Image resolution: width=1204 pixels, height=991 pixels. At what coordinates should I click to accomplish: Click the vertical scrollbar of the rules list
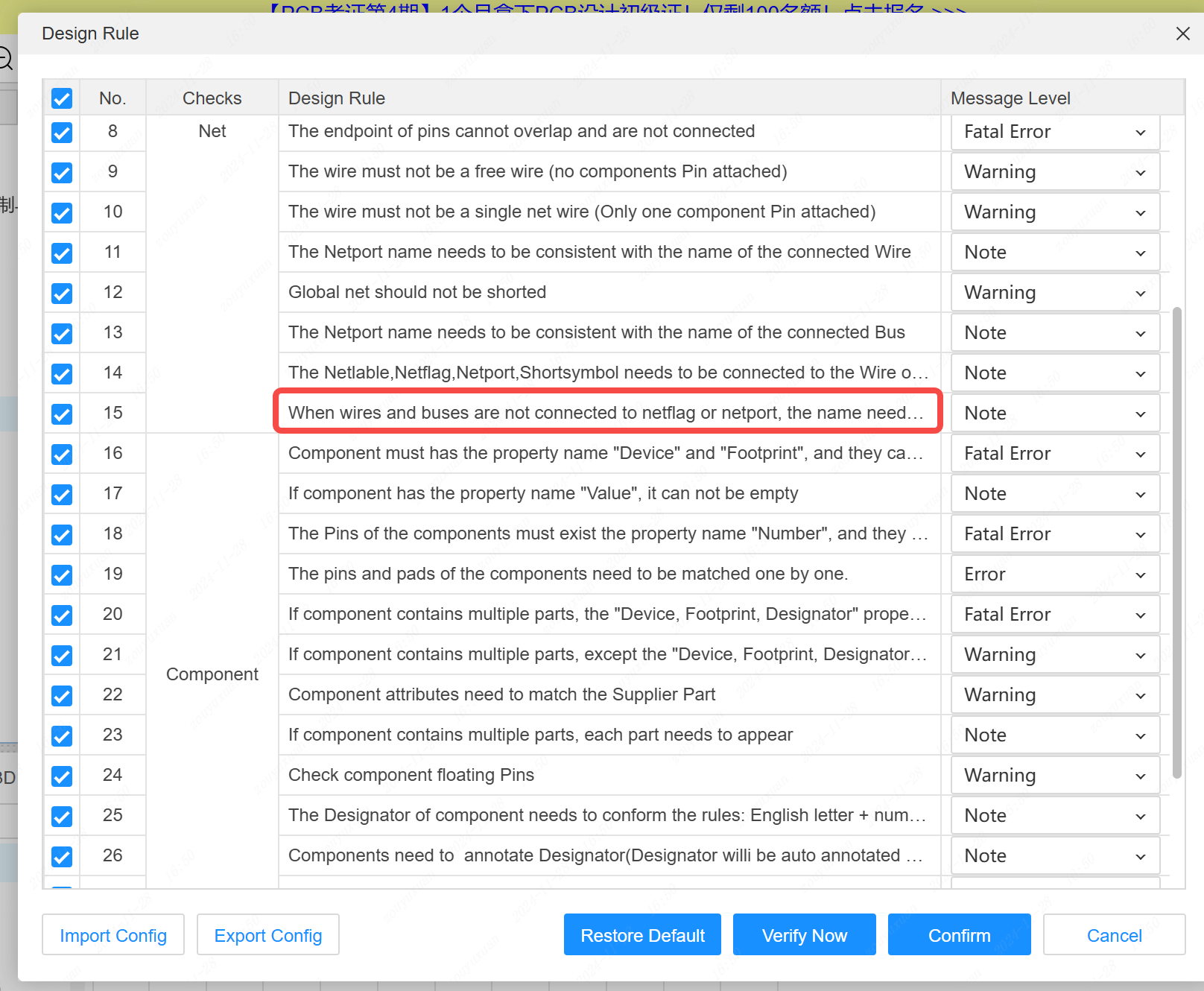point(1177,542)
